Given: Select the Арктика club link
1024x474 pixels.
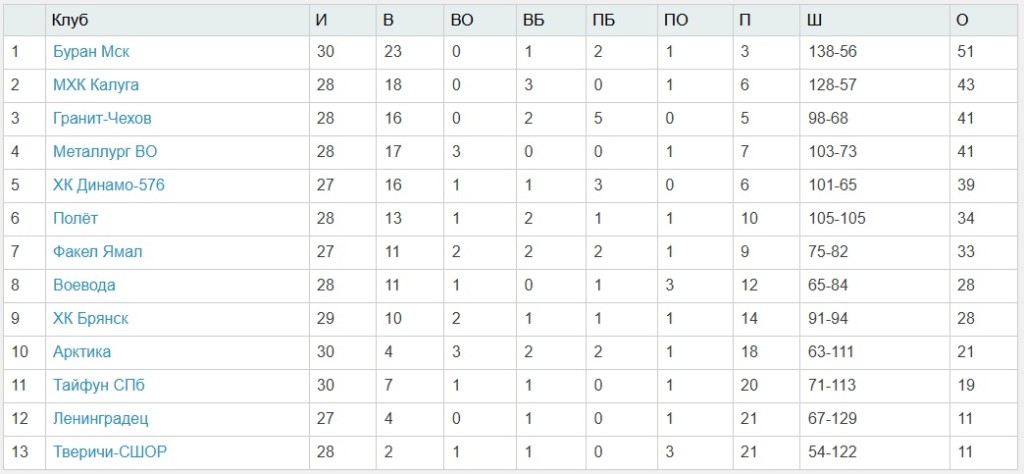Looking at the screenshot, I should [82, 352].
